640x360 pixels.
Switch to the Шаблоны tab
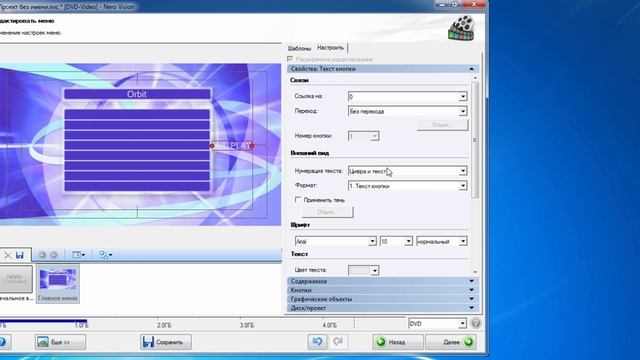coord(299,49)
